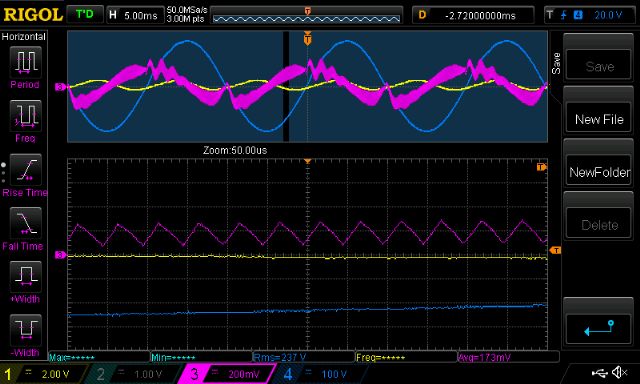
Task: Click the NewFolder button
Action: (x=599, y=172)
